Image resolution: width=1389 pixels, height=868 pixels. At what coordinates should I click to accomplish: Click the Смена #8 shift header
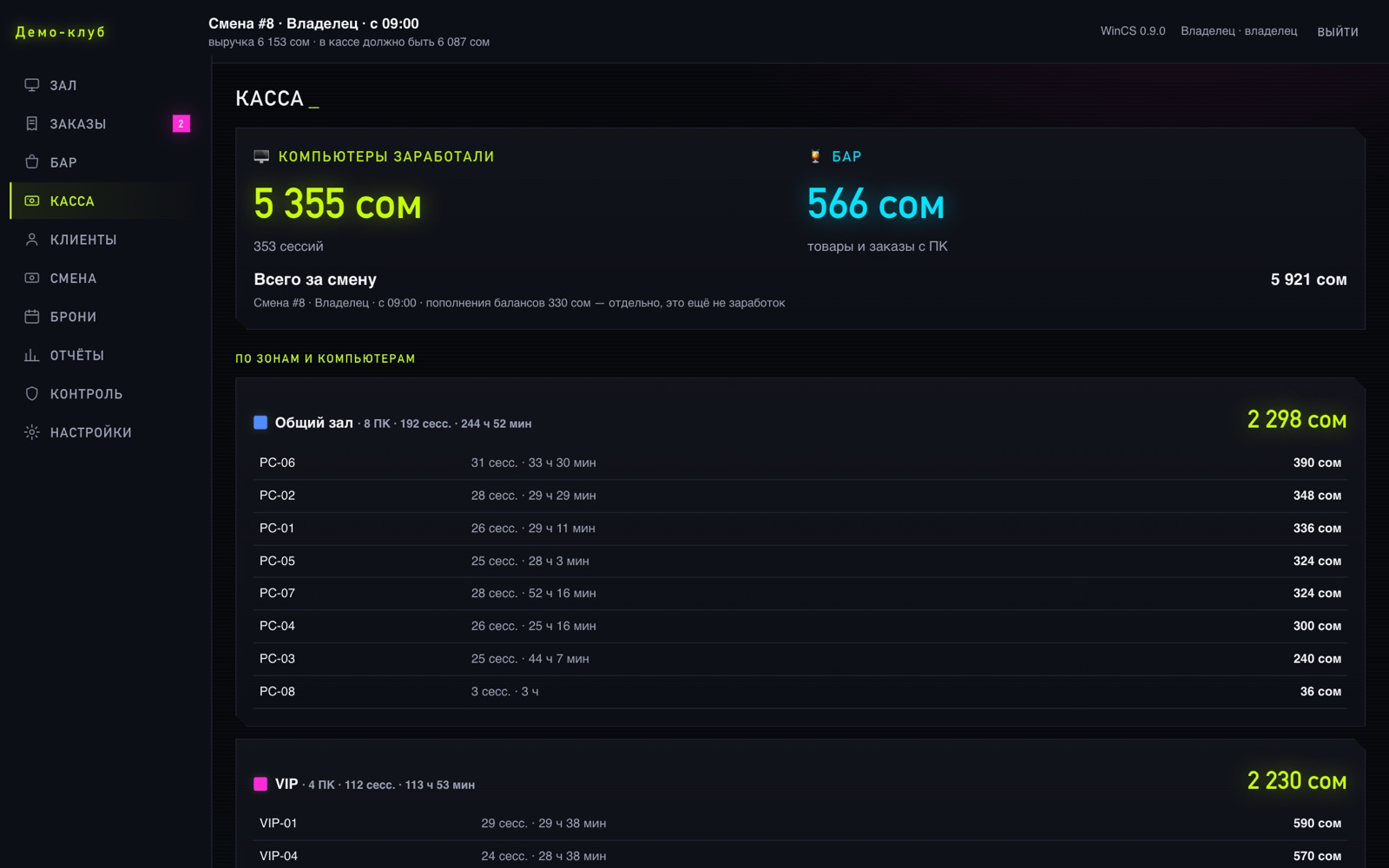pos(313,23)
